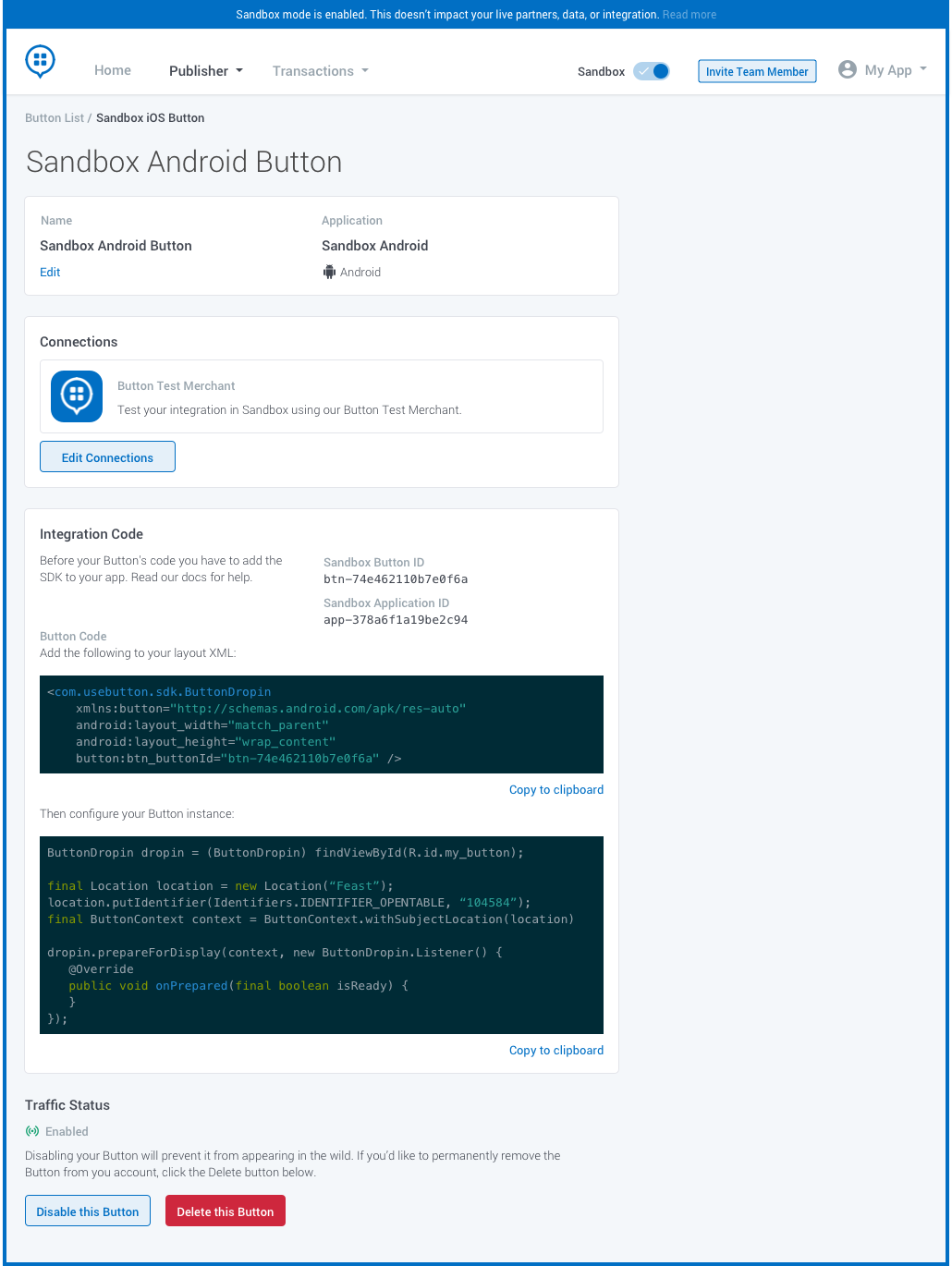Click the Sandbox Android application name
This screenshot has width=952, height=1266.
375,246
